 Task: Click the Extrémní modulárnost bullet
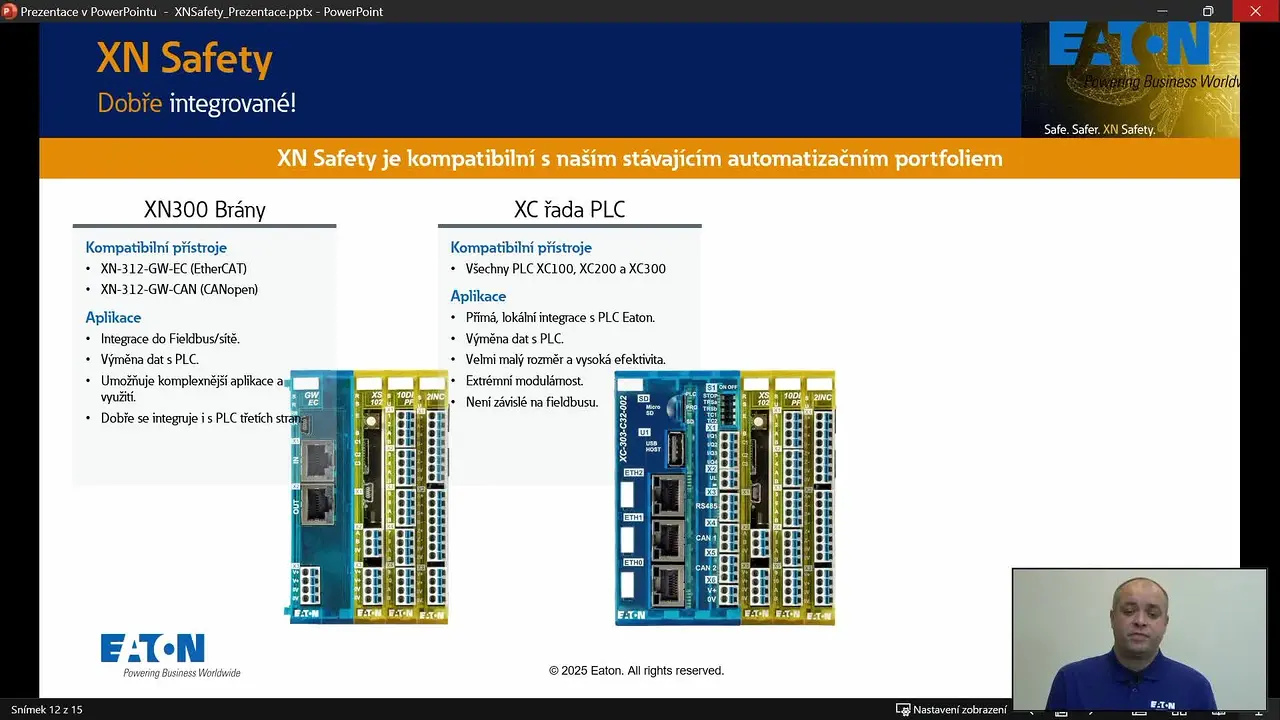point(524,381)
